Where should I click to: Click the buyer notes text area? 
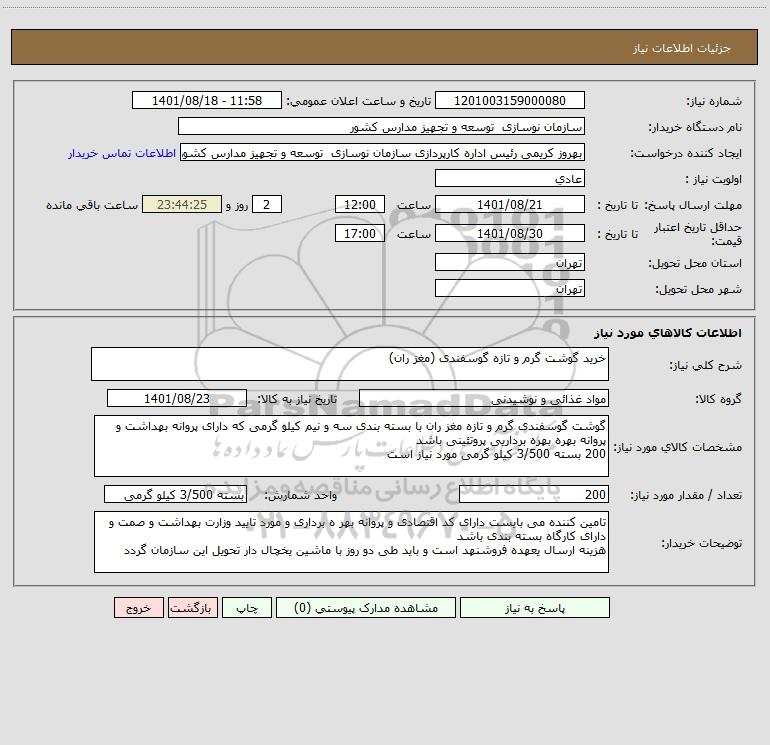tap(351, 542)
